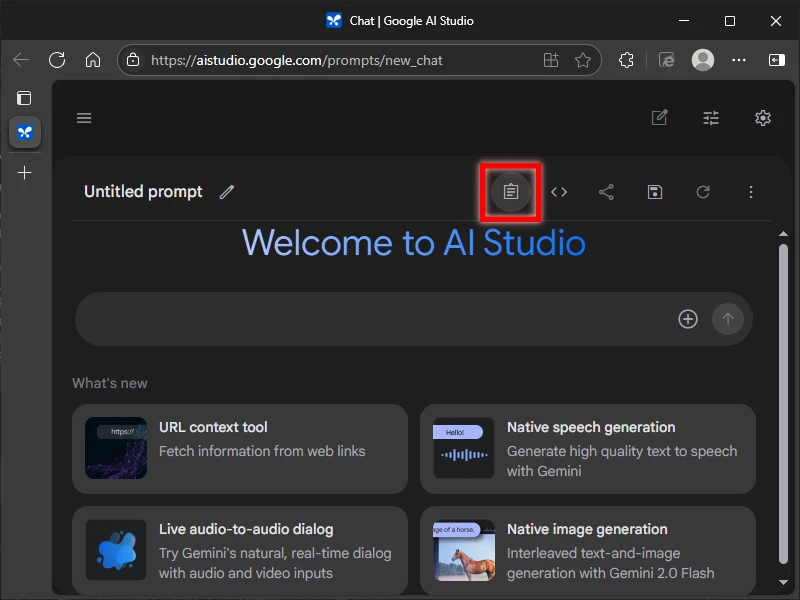
Task: Reload the AI Studio page
Action: click(x=57, y=60)
